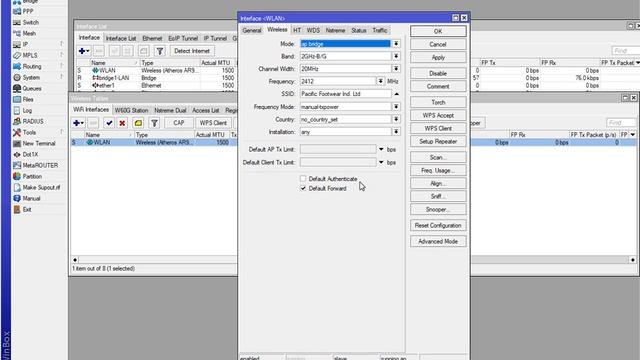Toggle the Default Forward checkbox
Screen dimensions: 640x360
pos(303,188)
